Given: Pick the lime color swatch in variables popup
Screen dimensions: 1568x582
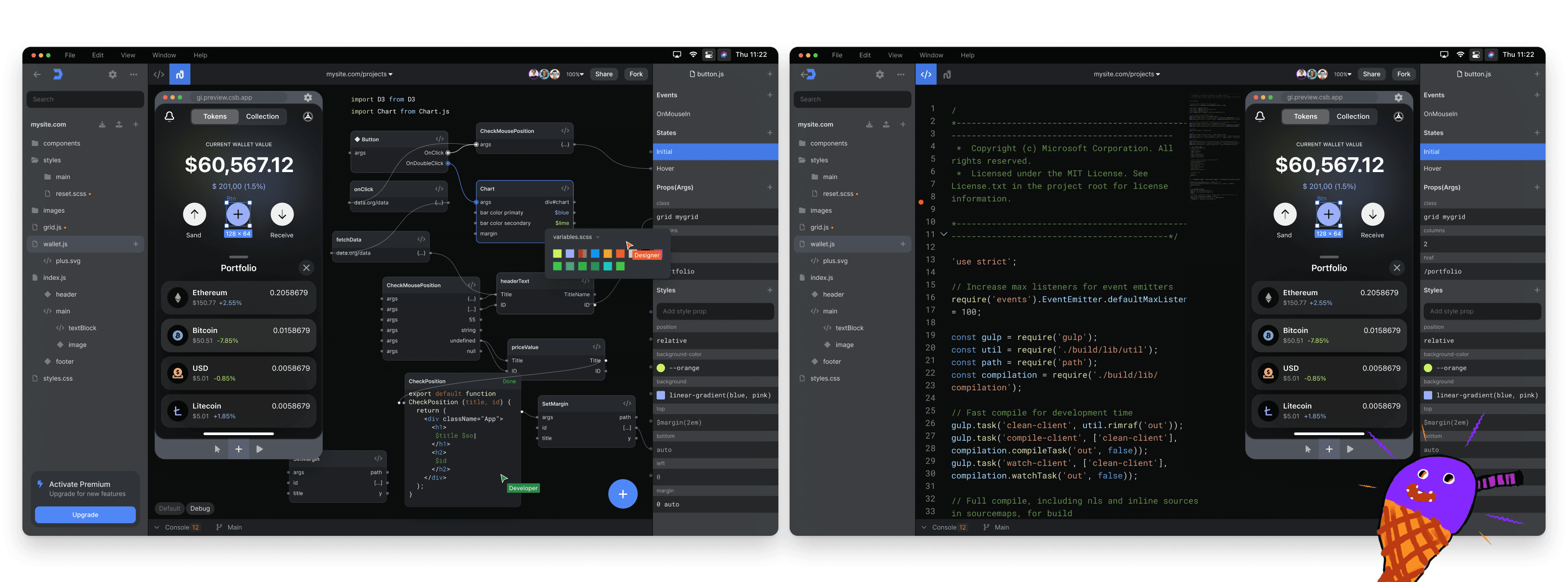Looking at the screenshot, I should pos(557,254).
